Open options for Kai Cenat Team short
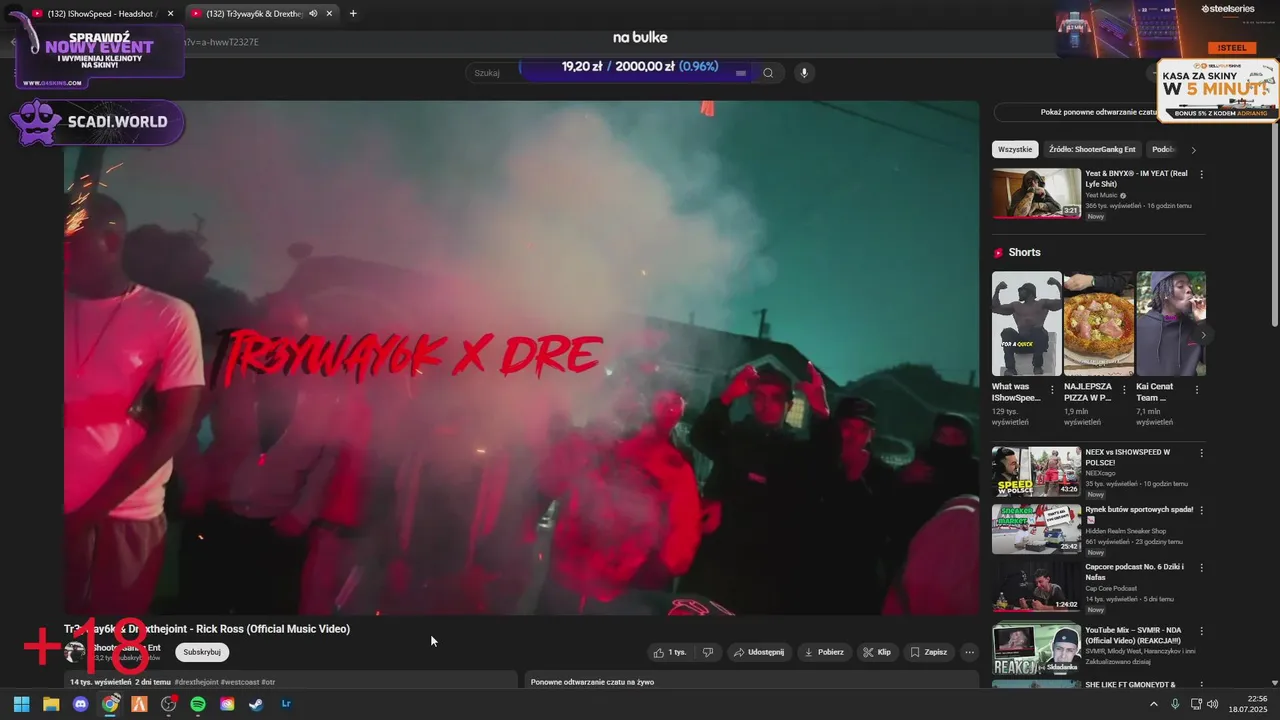The height and width of the screenshot is (720, 1280). 1198,390
